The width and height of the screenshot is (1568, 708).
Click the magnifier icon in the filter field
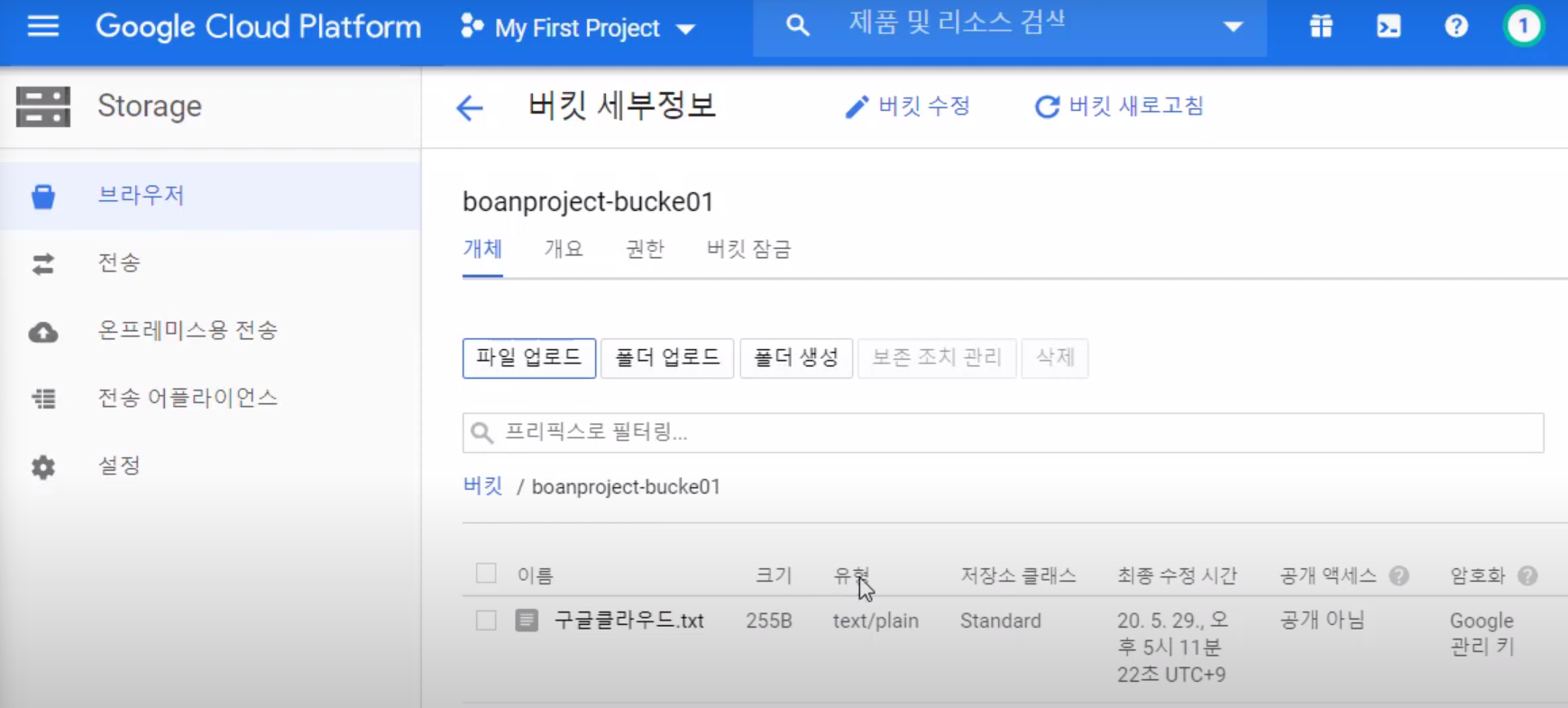tap(482, 433)
